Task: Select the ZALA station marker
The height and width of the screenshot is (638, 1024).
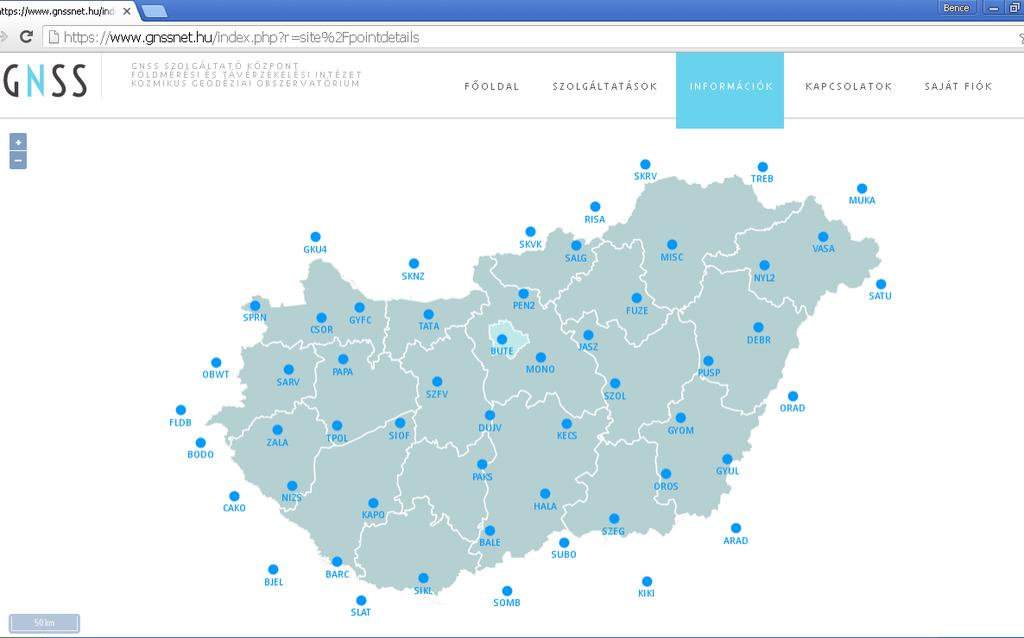Action: tap(278, 430)
